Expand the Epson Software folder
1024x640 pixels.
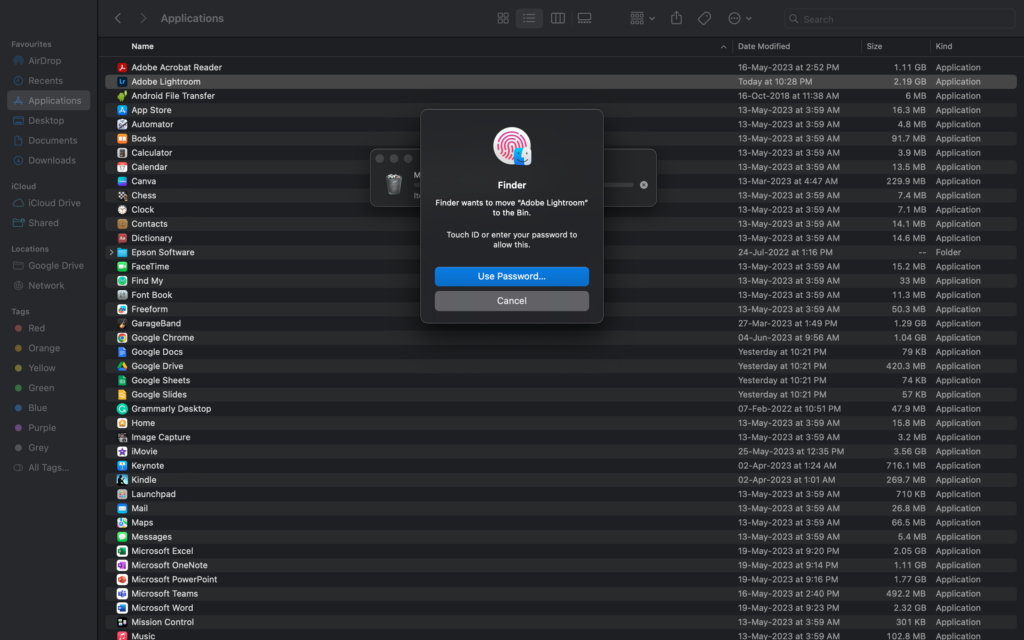(x=111, y=252)
